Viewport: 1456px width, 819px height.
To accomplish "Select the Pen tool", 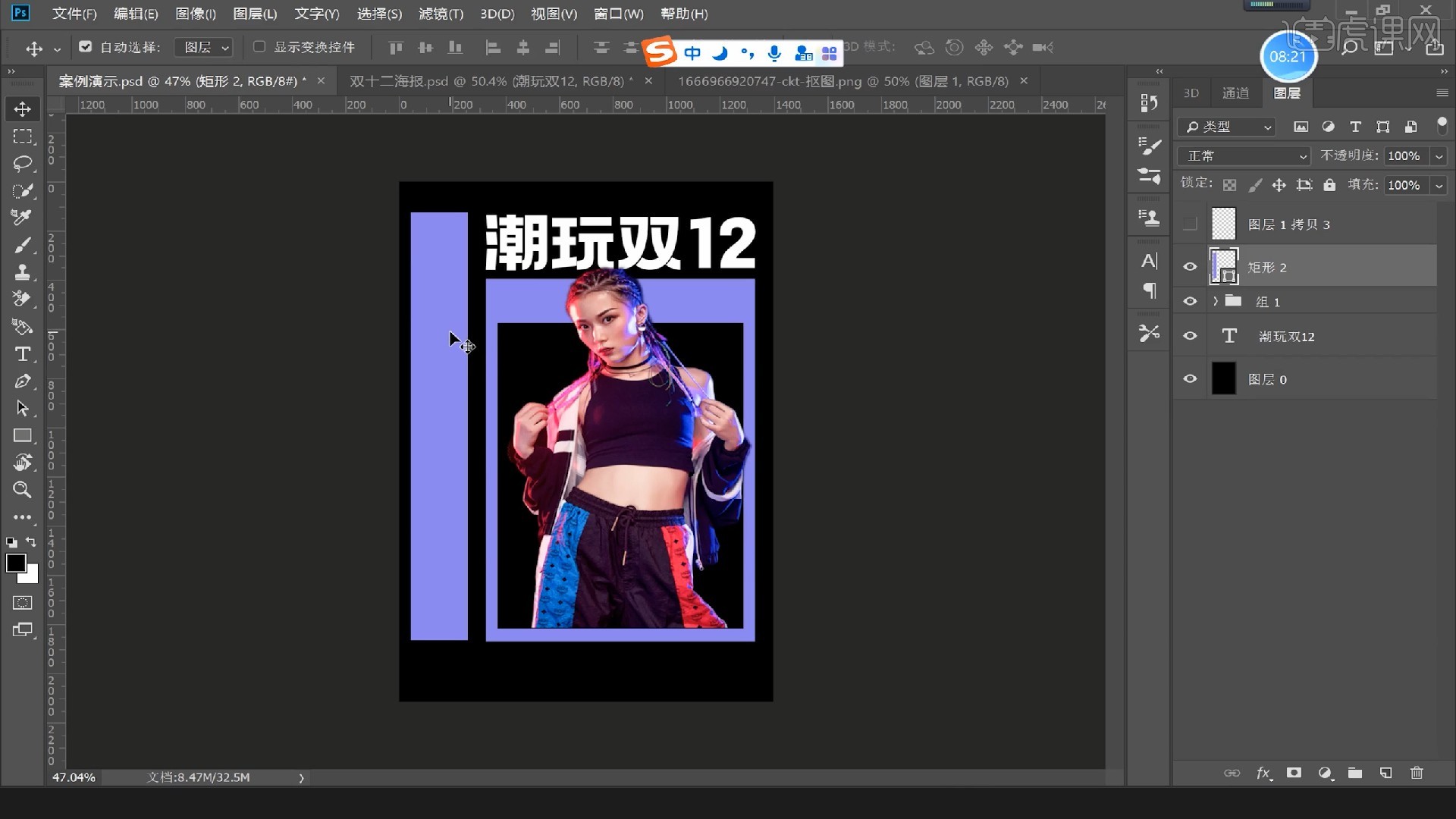I will pos(22,381).
